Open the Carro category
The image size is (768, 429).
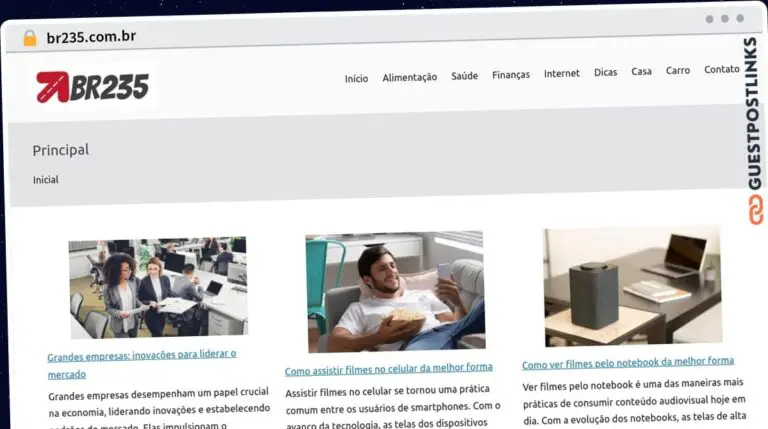click(x=678, y=71)
